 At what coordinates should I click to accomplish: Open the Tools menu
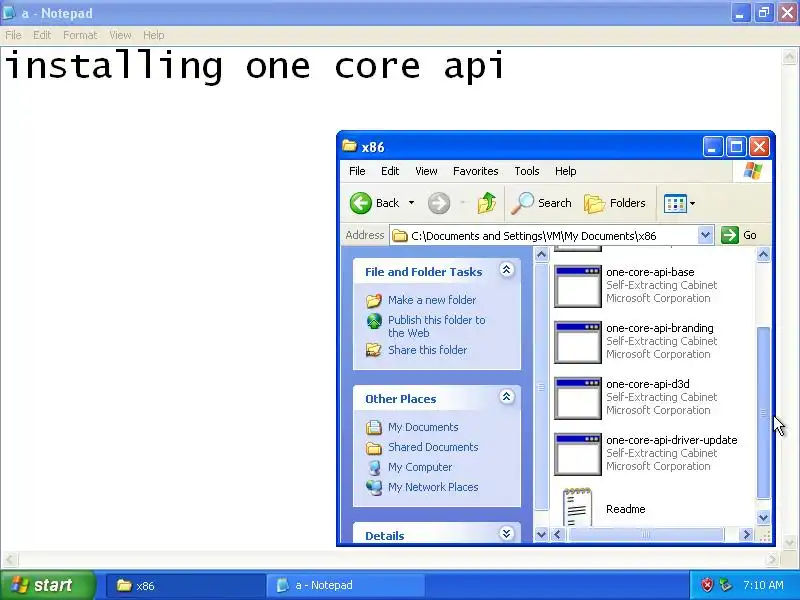[527, 171]
